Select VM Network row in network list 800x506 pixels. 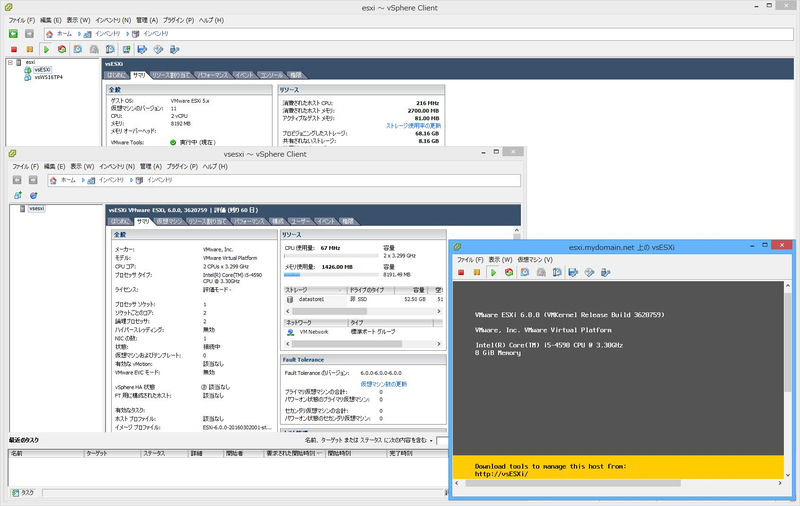click(x=363, y=332)
